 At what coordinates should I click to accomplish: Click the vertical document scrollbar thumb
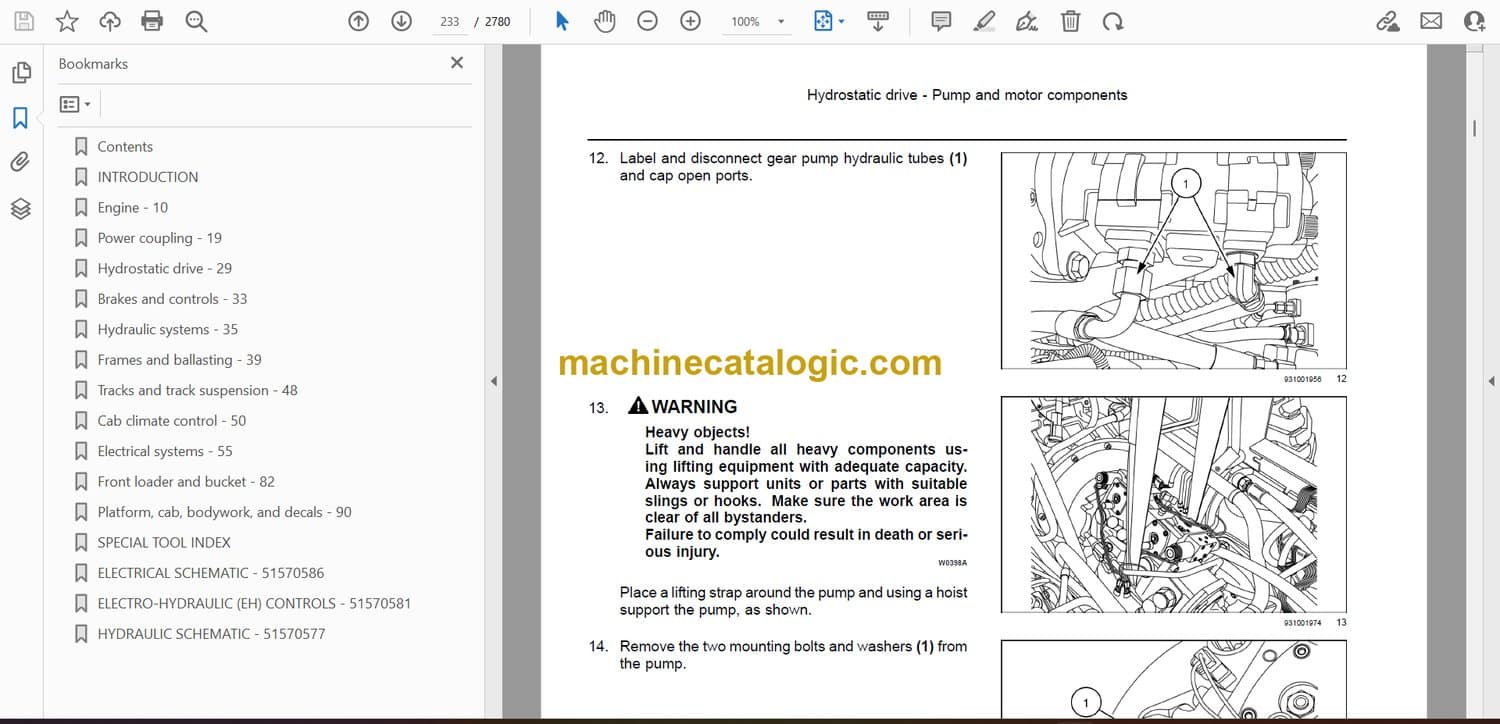coord(1474,128)
